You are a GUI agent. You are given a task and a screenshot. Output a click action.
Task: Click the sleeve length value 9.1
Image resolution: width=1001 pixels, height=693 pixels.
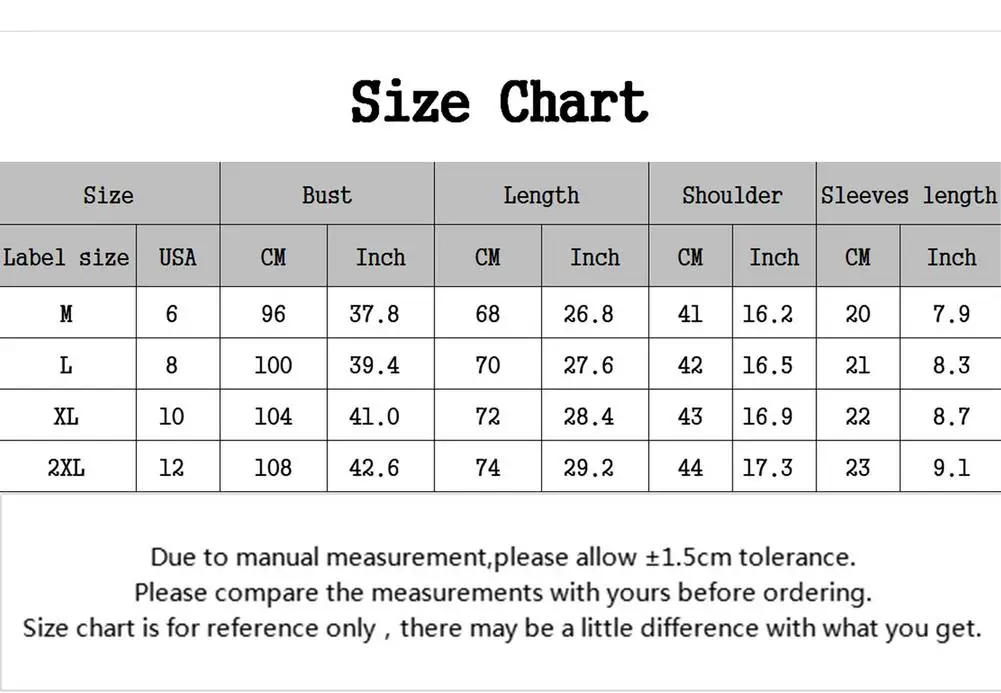click(951, 467)
